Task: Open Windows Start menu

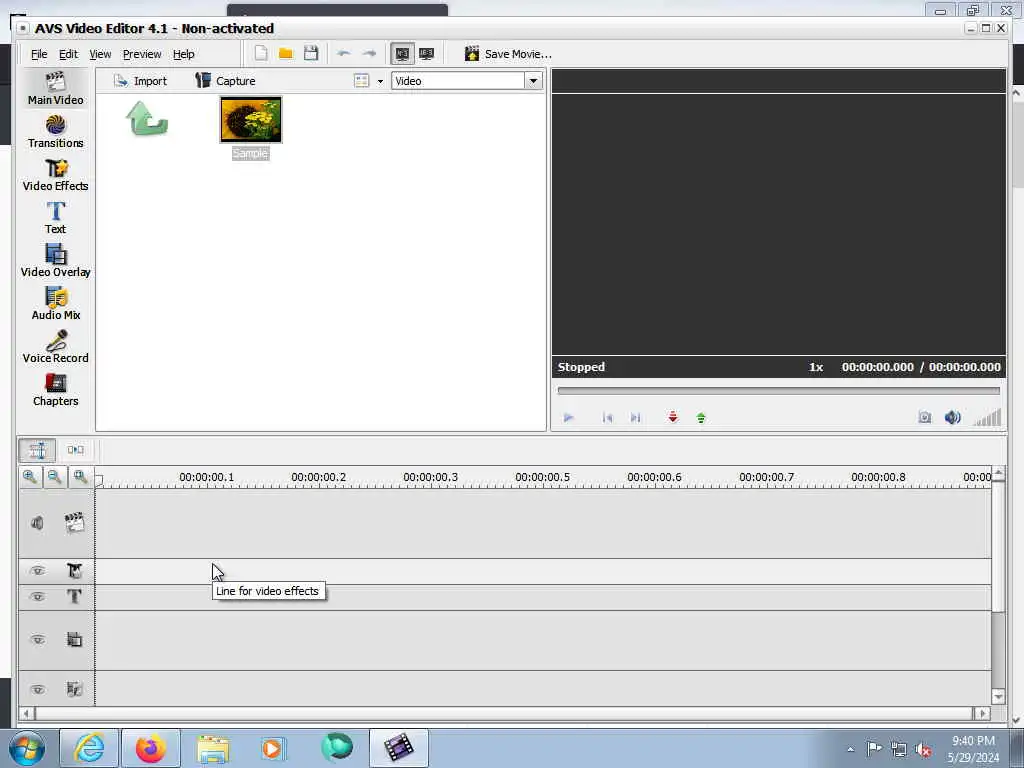Action: (27, 748)
